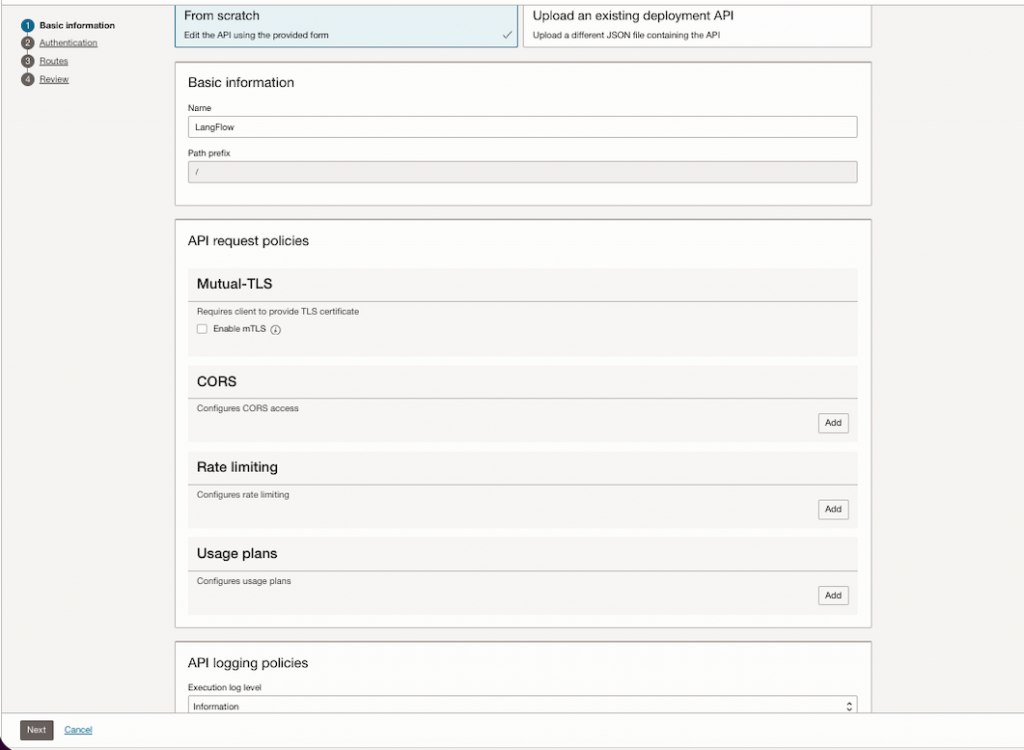The width and height of the screenshot is (1024, 750).
Task: Go to the Authentication step
Action: [x=68, y=43]
